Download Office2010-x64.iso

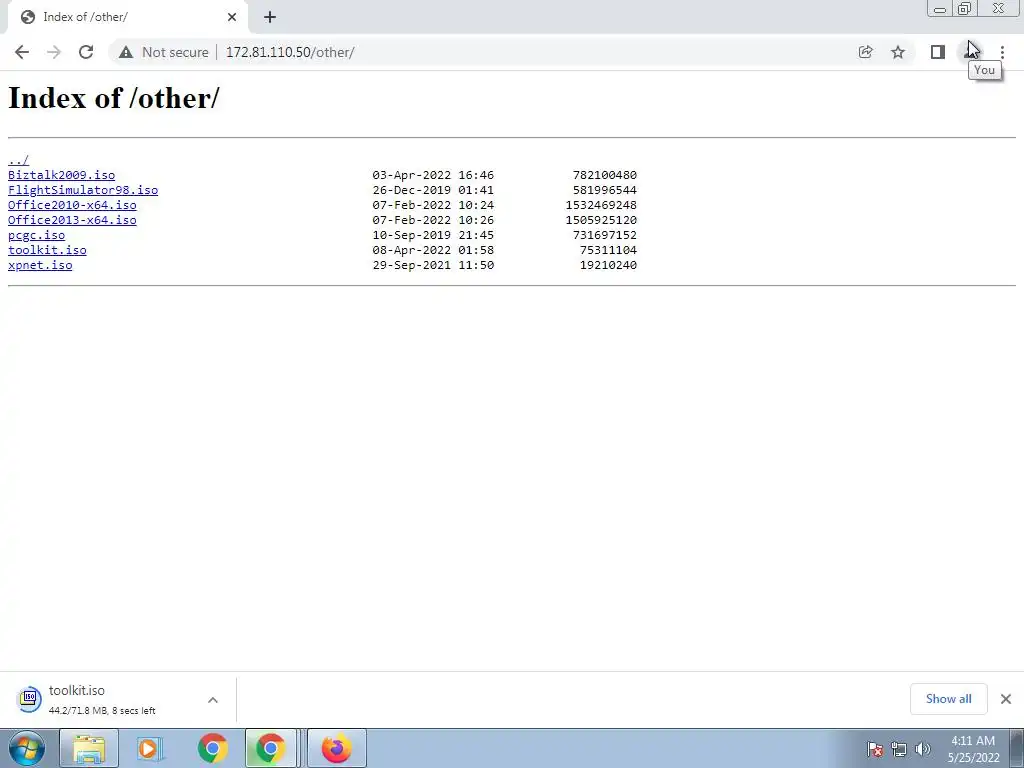pyautogui.click(x=72, y=205)
